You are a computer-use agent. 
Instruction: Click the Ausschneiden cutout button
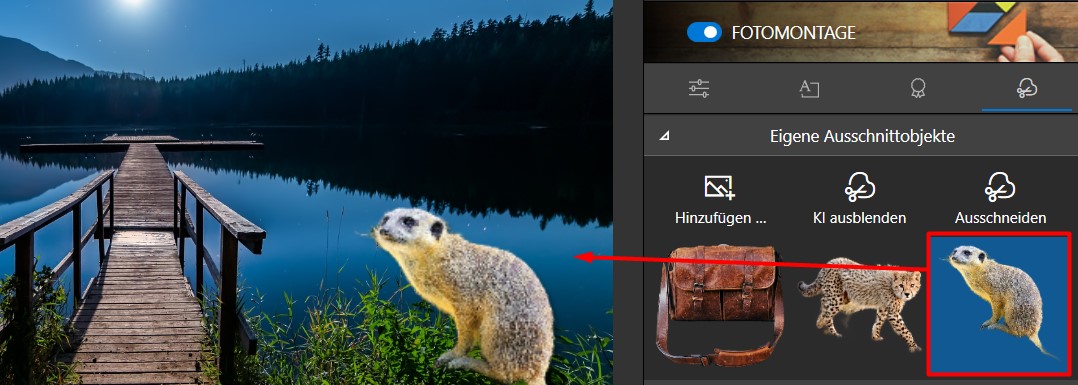(1000, 200)
